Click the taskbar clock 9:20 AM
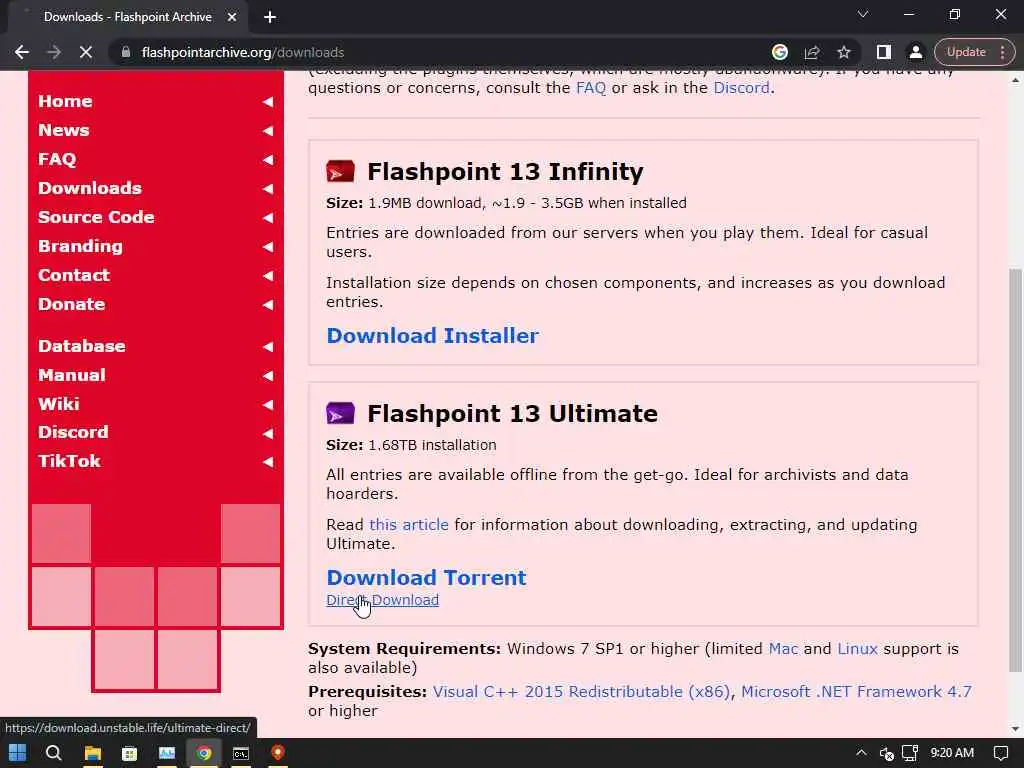Image resolution: width=1024 pixels, height=768 pixels. (x=952, y=753)
